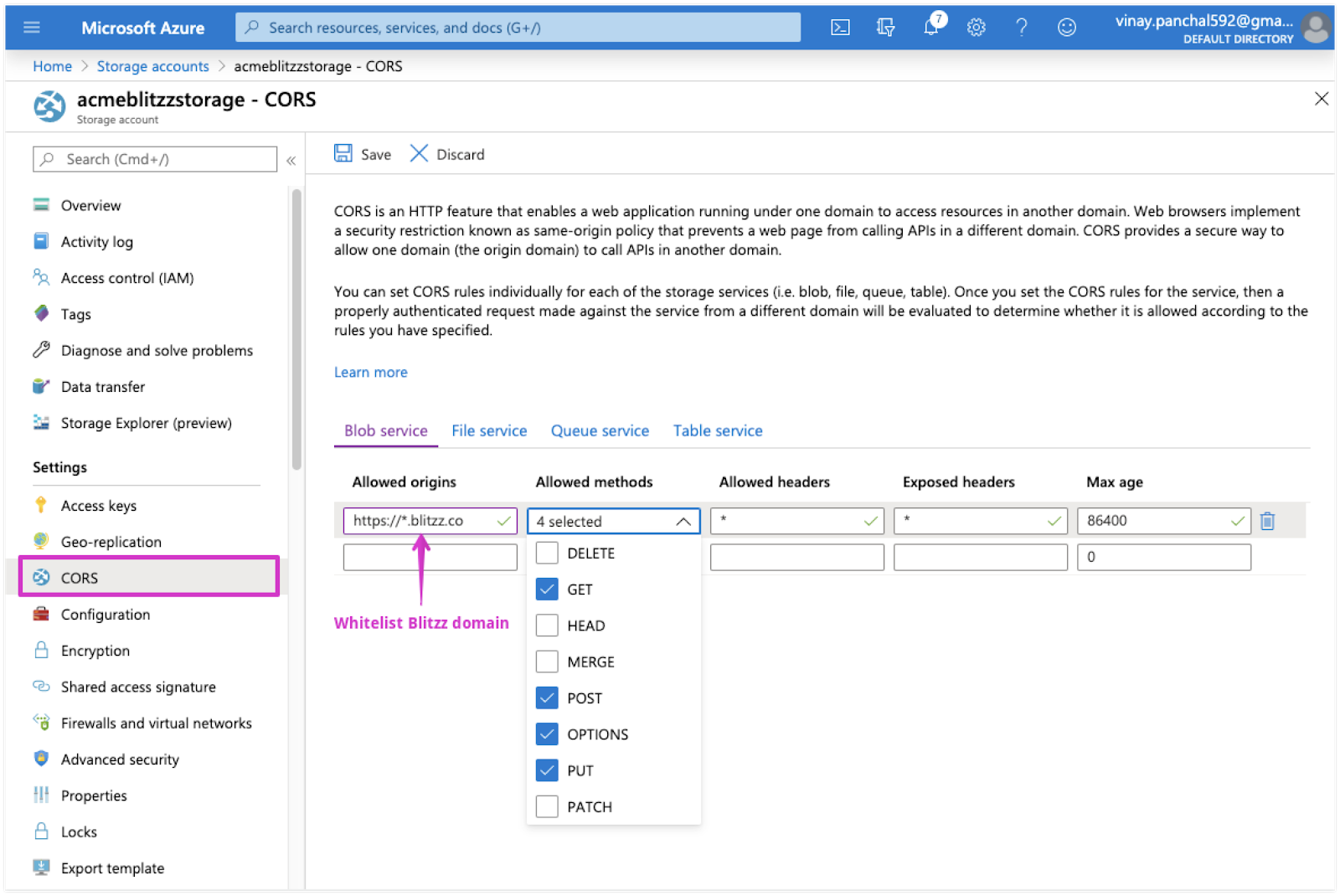Collapse the sidebar with double chevron

point(291,160)
